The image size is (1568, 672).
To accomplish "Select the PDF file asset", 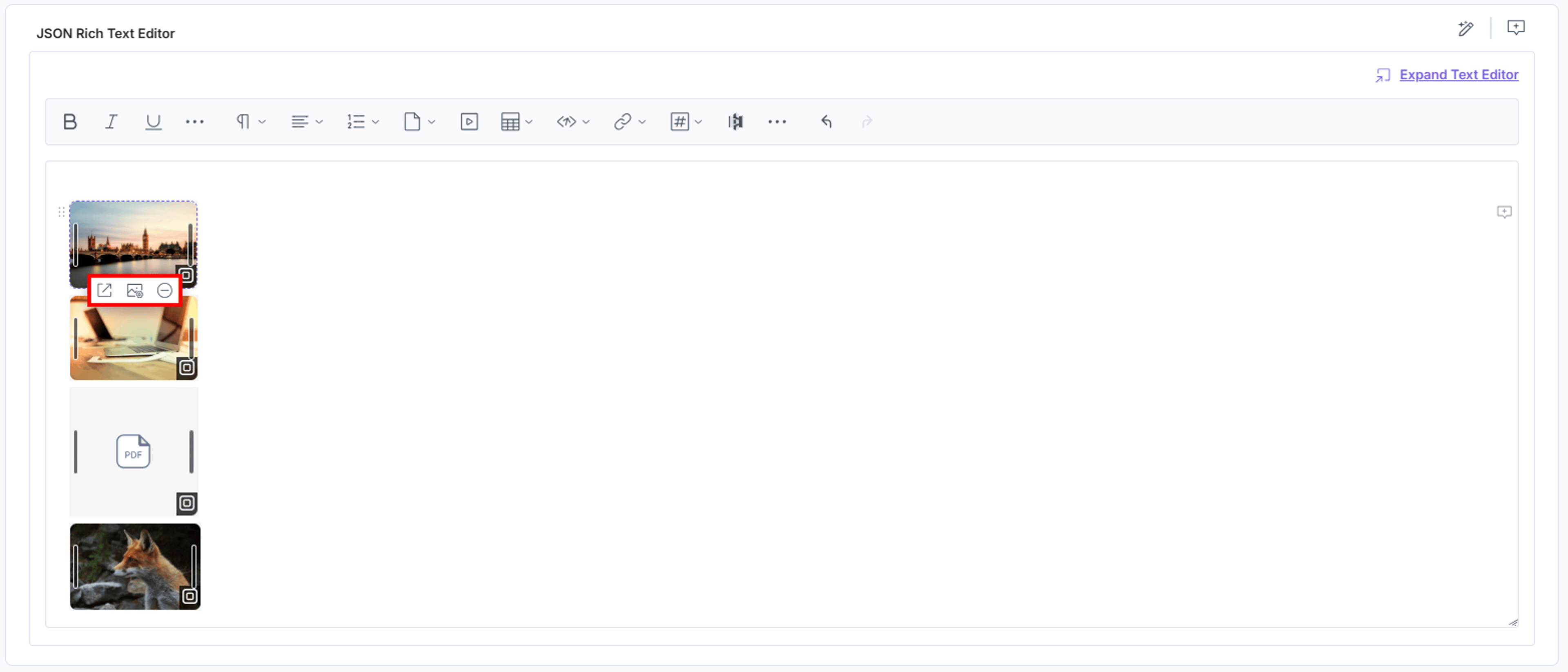I will pos(134,452).
